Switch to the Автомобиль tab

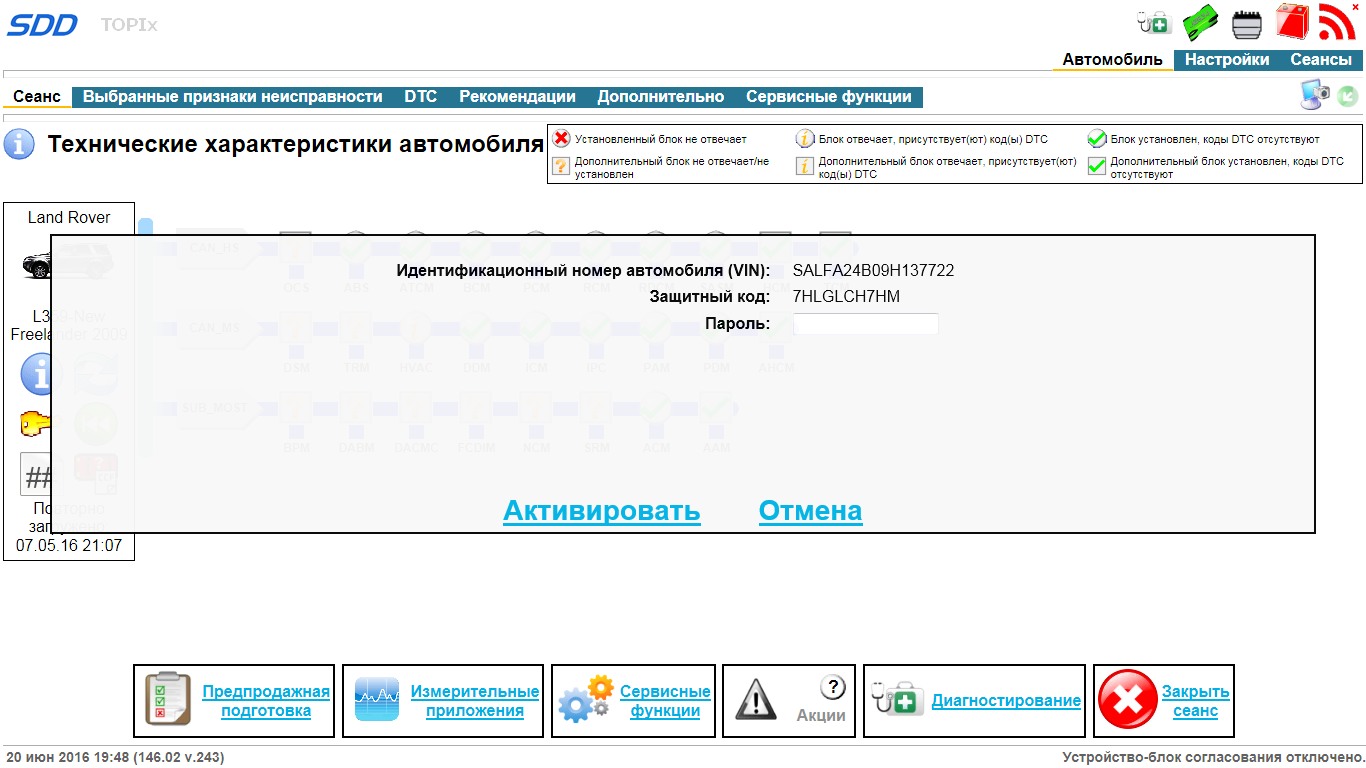(1112, 60)
